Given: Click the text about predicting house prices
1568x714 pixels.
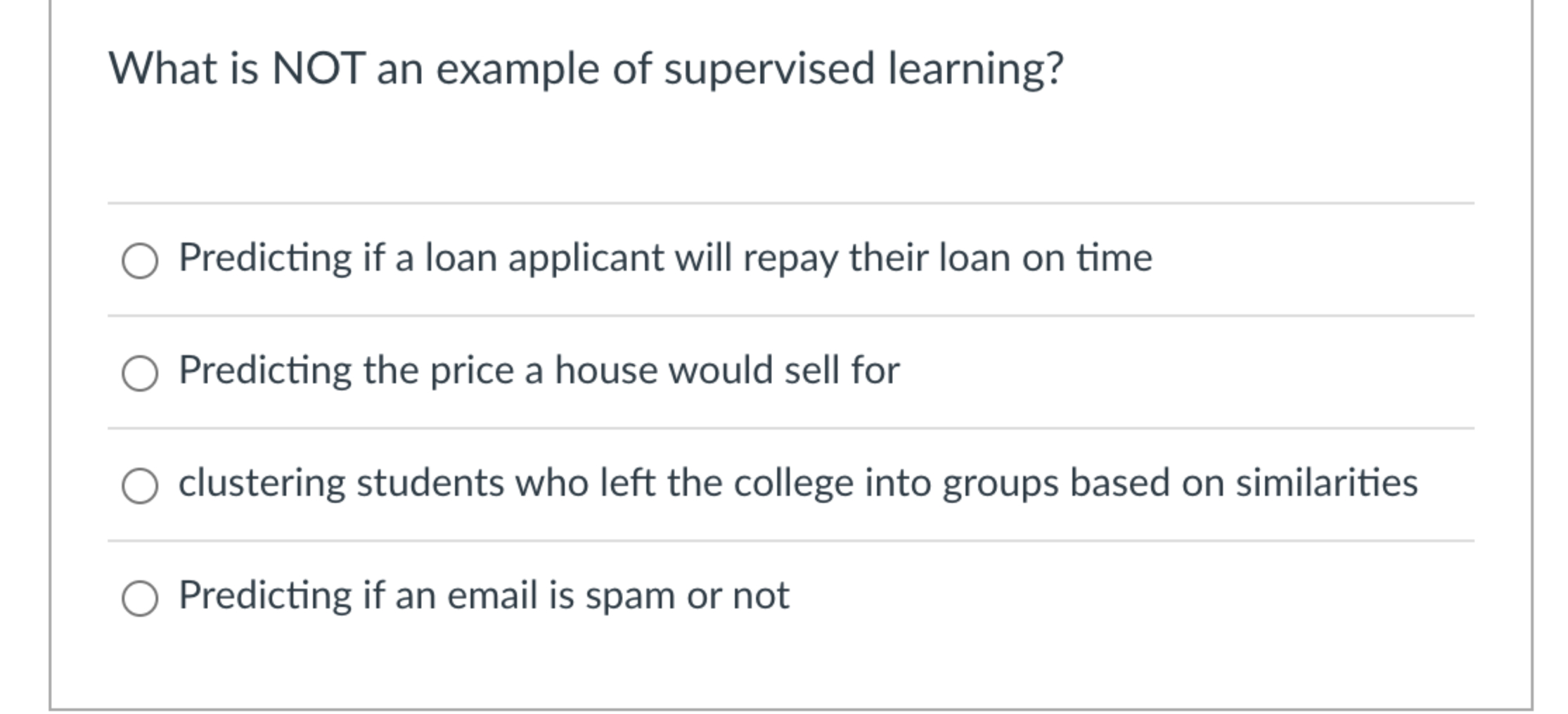Looking at the screenshot, I should tap(539, 369).
